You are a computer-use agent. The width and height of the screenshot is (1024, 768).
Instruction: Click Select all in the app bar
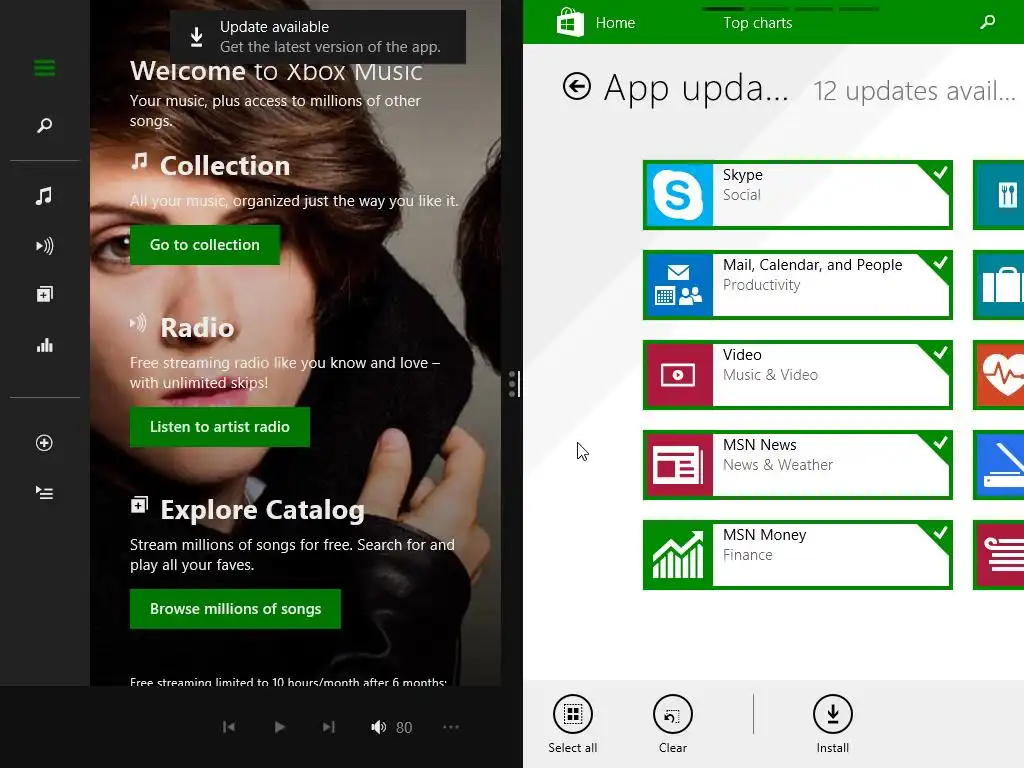(573, 724)
